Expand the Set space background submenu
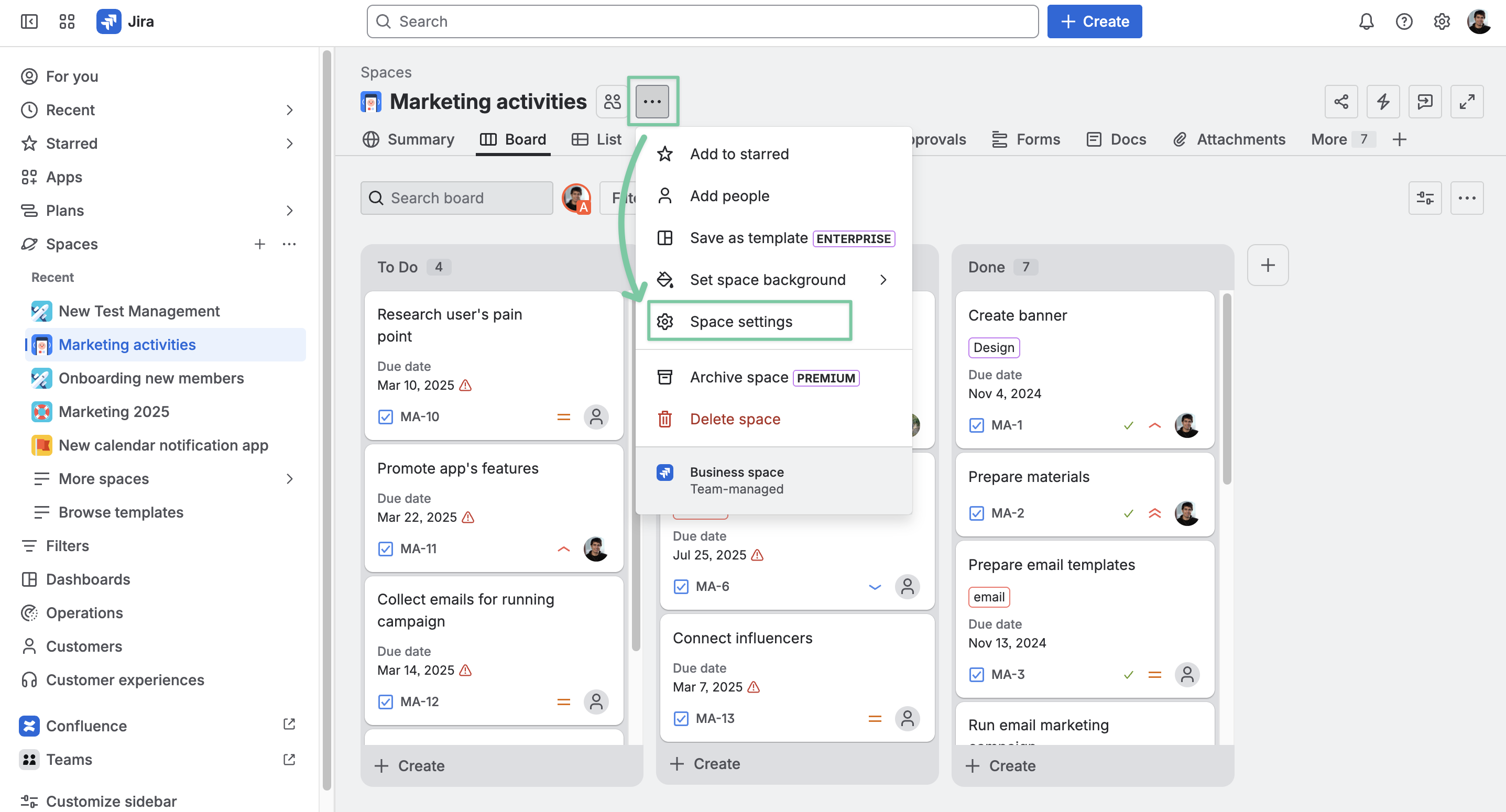This screenshot has height=812, width=1506. tap(883, 279)
